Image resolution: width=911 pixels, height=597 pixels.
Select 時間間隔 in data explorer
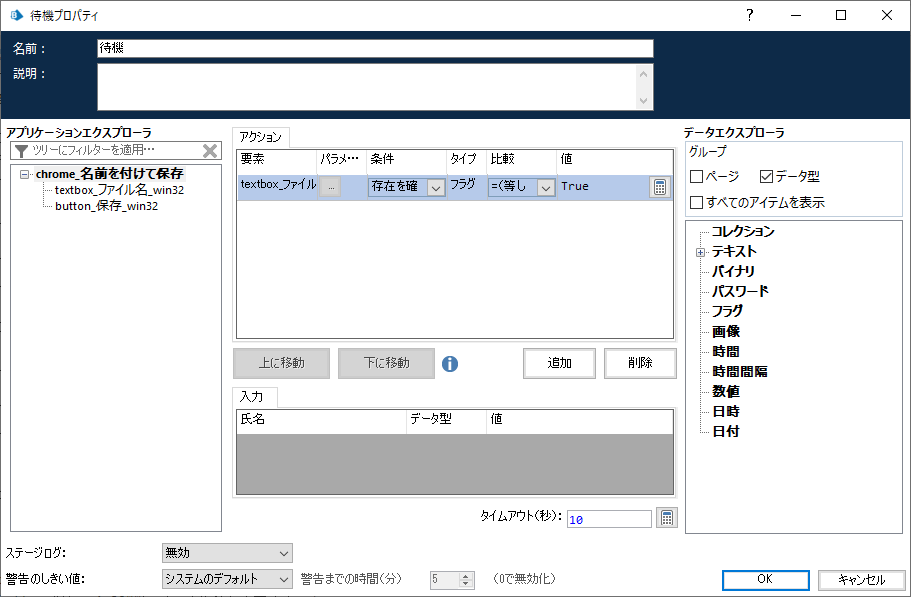(740, 371)
